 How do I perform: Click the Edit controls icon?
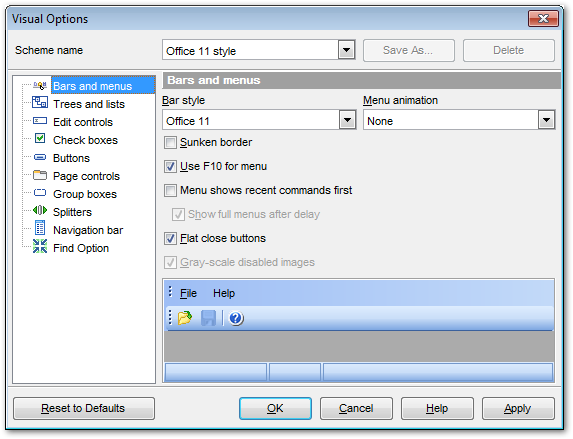(x=40, y=121)
